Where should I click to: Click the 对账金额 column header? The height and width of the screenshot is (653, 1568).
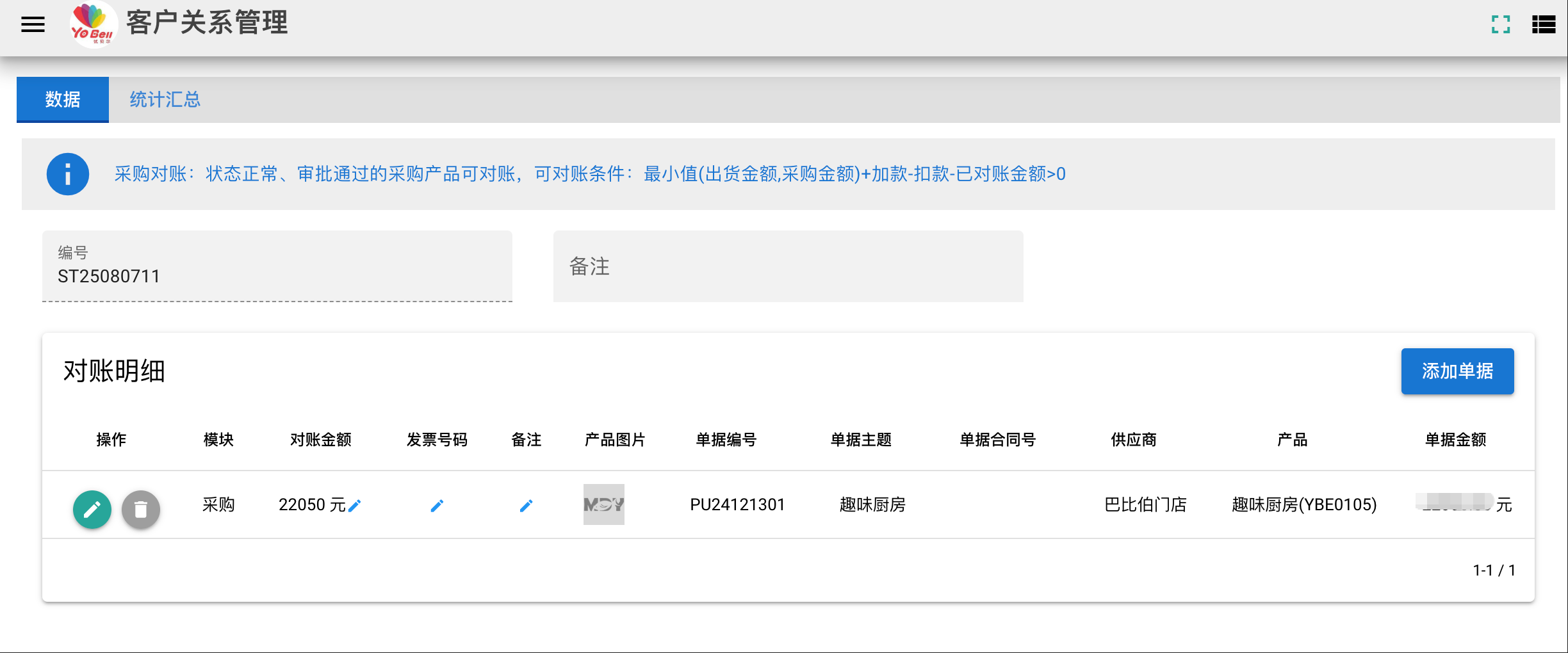coord(321,440)
